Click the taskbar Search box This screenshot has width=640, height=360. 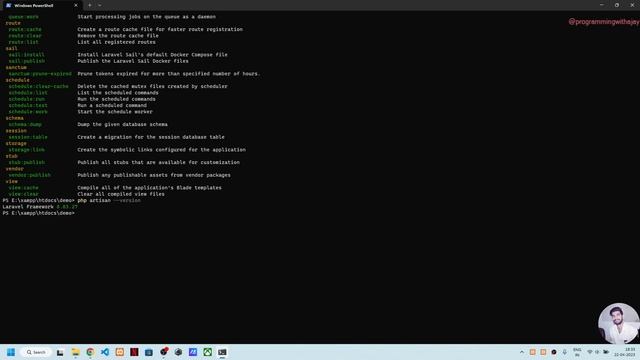pyautogui.click(x=37, y=352)
